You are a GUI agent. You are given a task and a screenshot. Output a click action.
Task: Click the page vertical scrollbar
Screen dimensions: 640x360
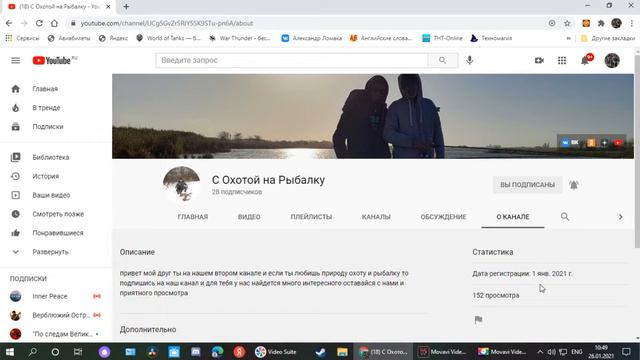click(x=637, y=151)
